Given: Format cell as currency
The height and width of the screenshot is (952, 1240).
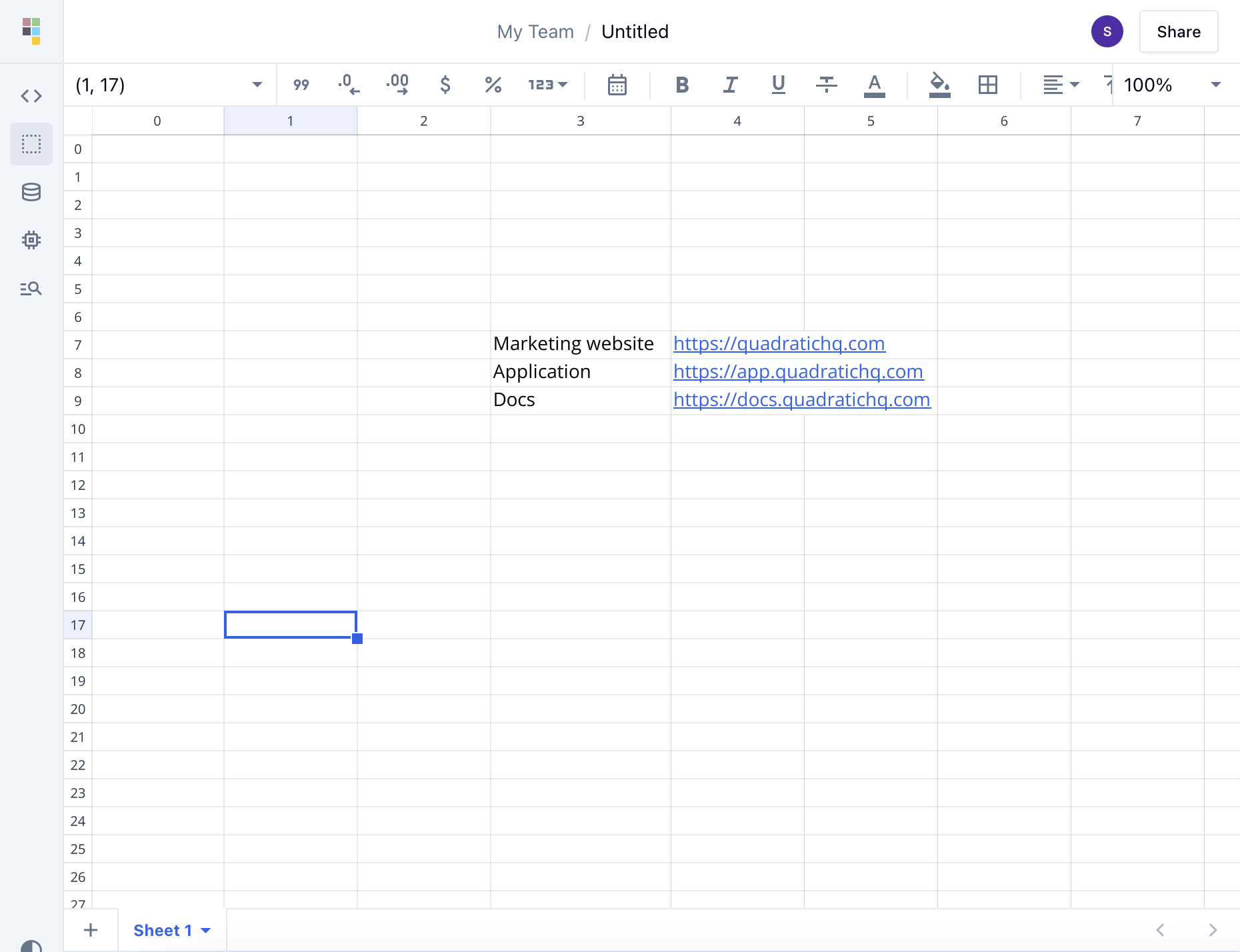Looking at the screenshot, I should (445, 85).
